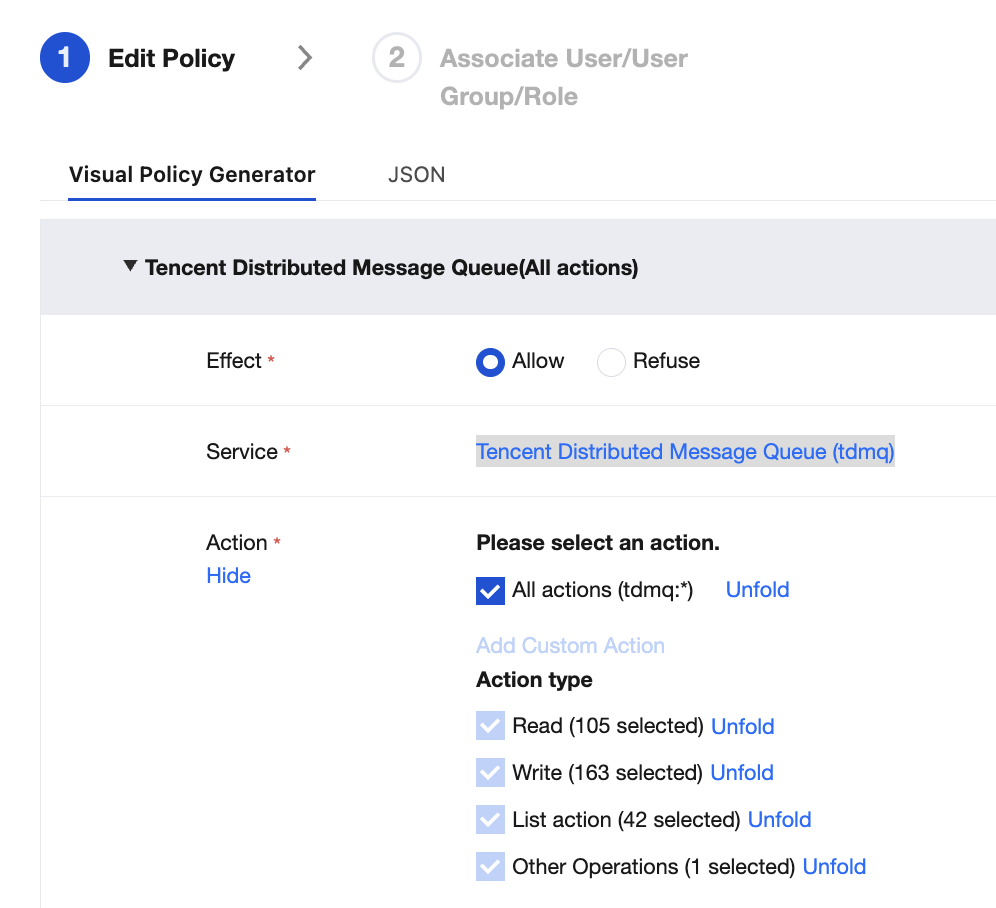996x908 pixels.
Task: Click the step 2 circle icon
Action: [x=397, y=58]
